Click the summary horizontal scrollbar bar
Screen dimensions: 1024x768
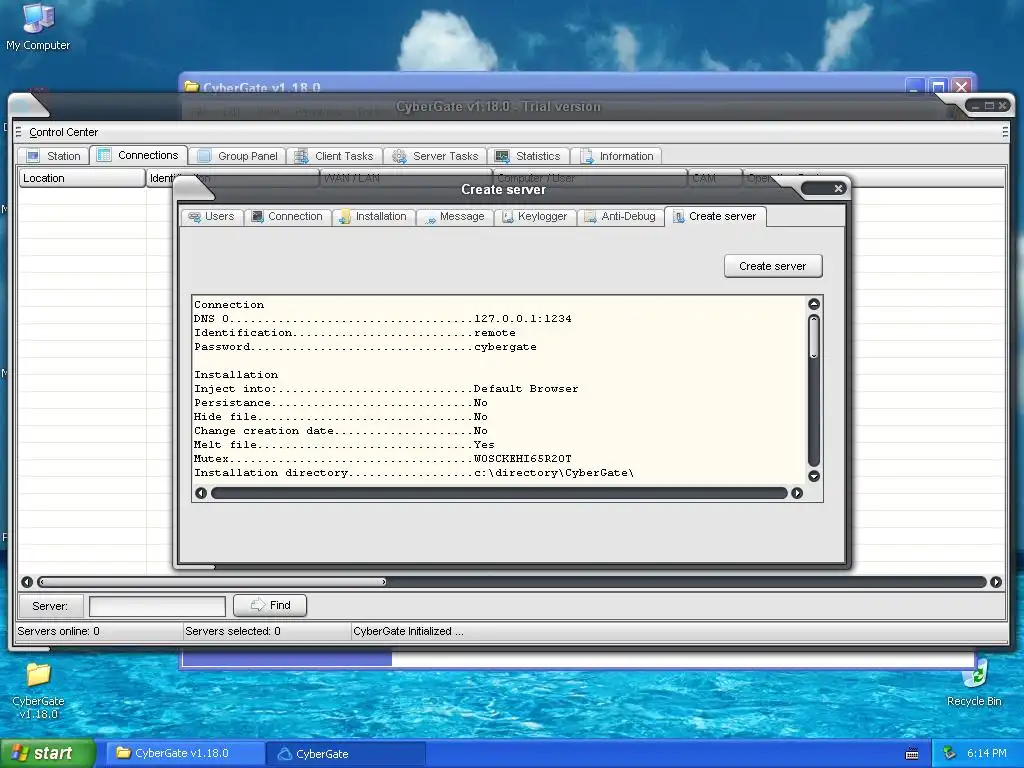499,493
